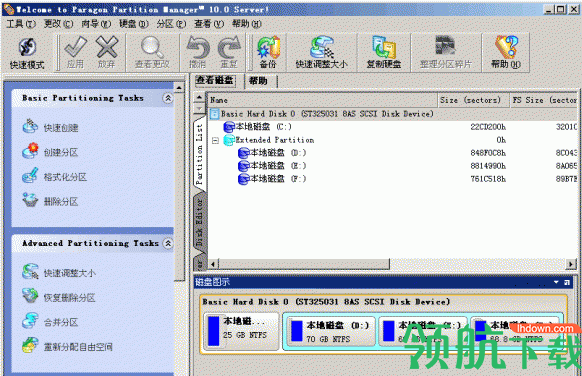Choose 格式化分区 format partition task
This screenshot has width=582, height=376.
tap(55, 177)
